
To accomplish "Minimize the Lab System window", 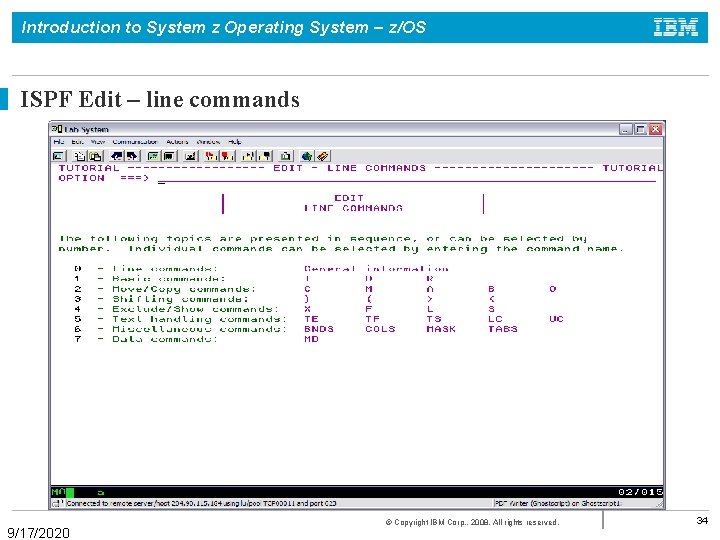I will 625,129.
